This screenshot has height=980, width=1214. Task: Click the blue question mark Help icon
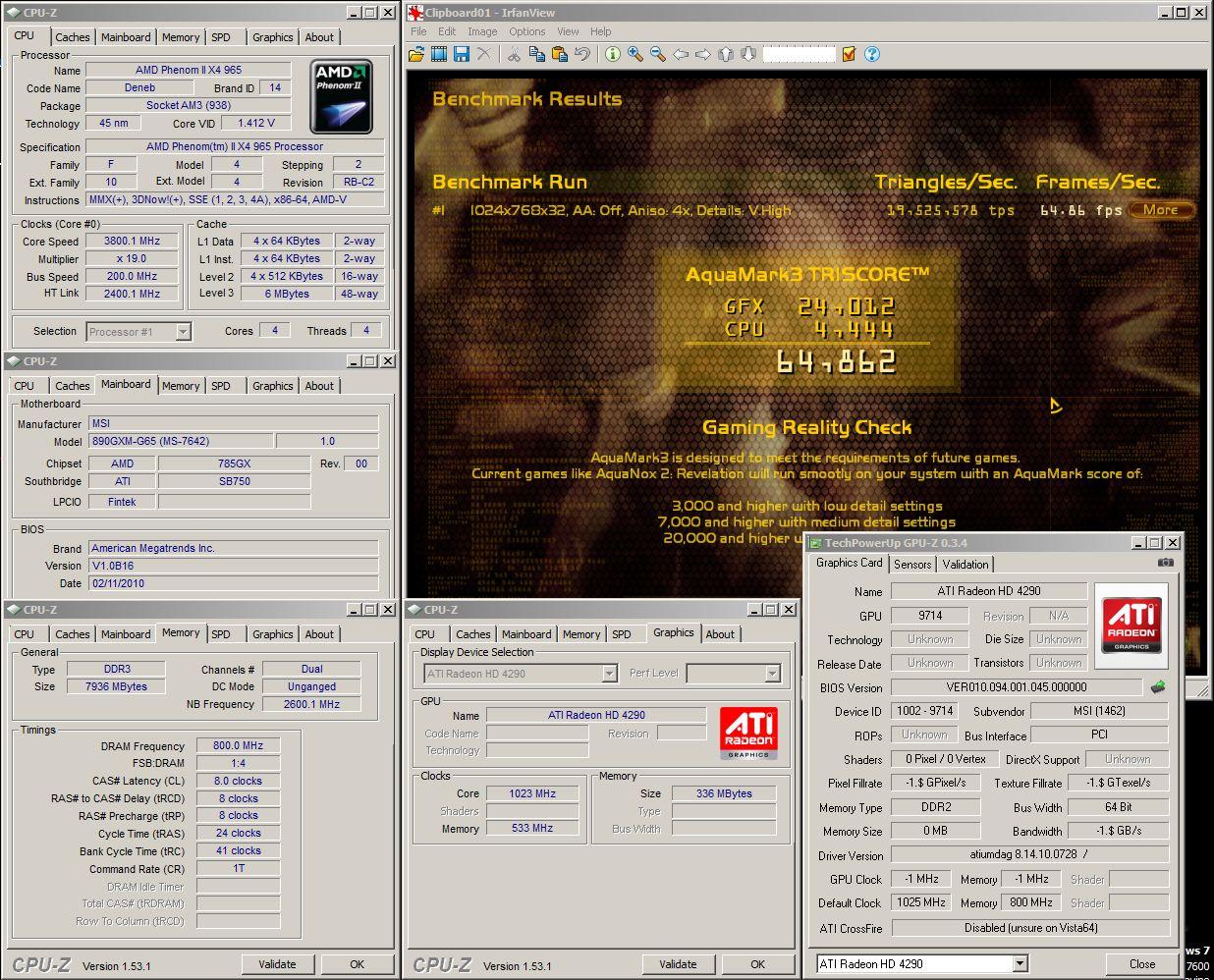point(872,54)
